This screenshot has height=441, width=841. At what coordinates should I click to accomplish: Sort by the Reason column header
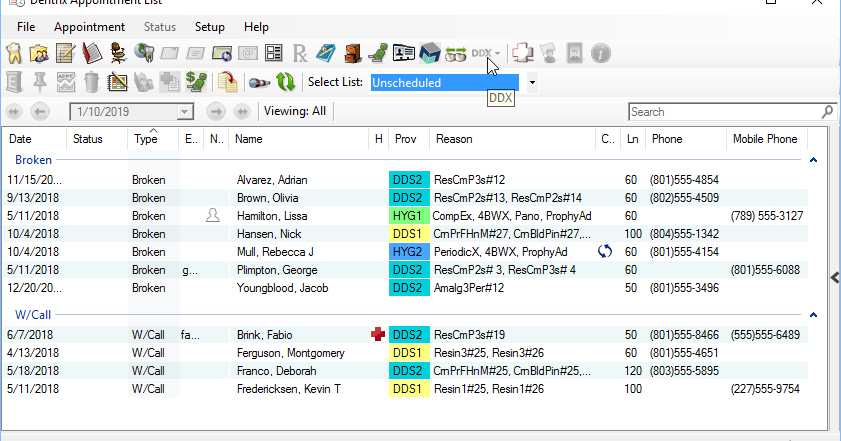click(x=513, y=139)
